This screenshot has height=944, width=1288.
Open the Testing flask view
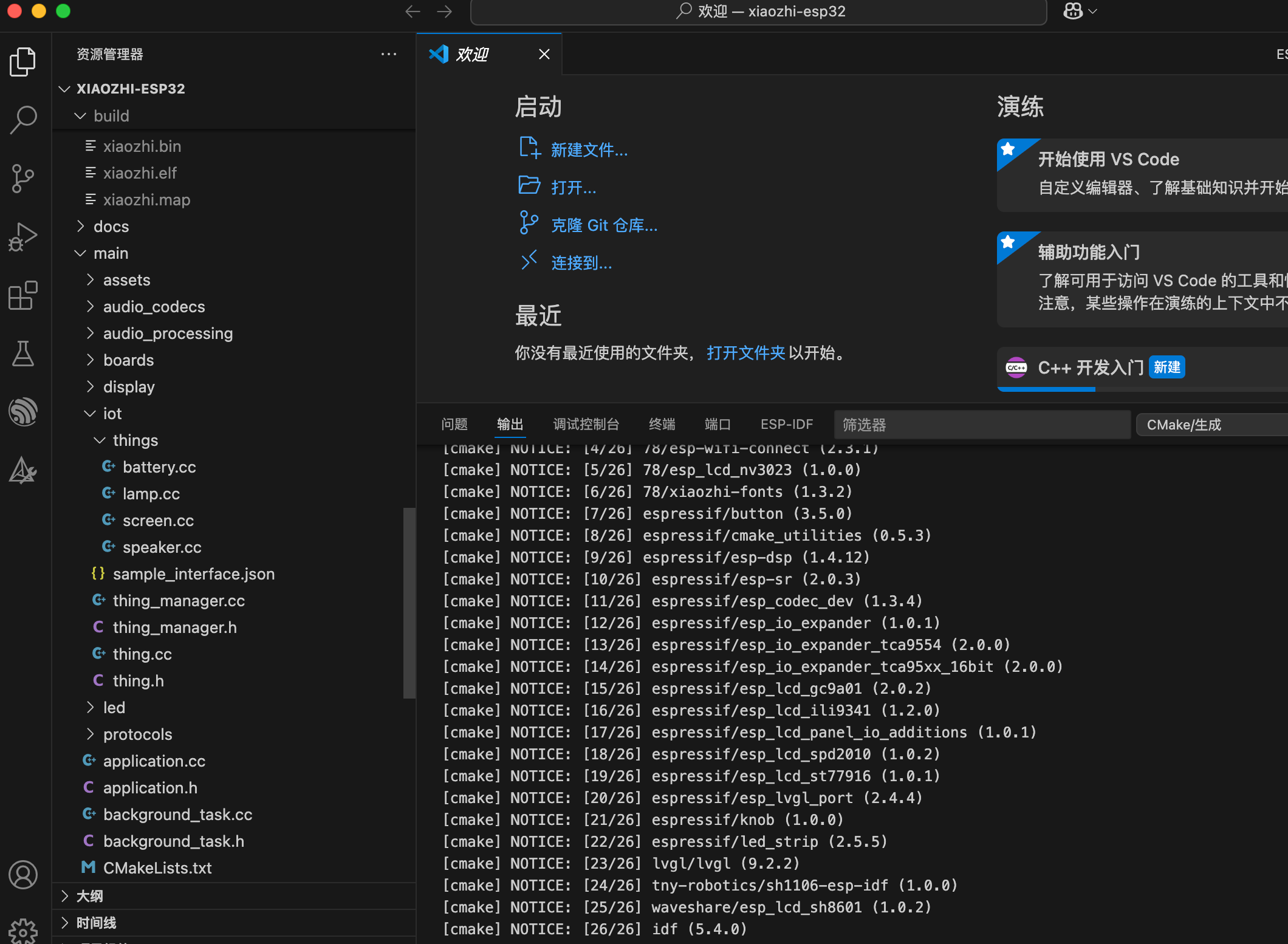[x=24, y=354]
